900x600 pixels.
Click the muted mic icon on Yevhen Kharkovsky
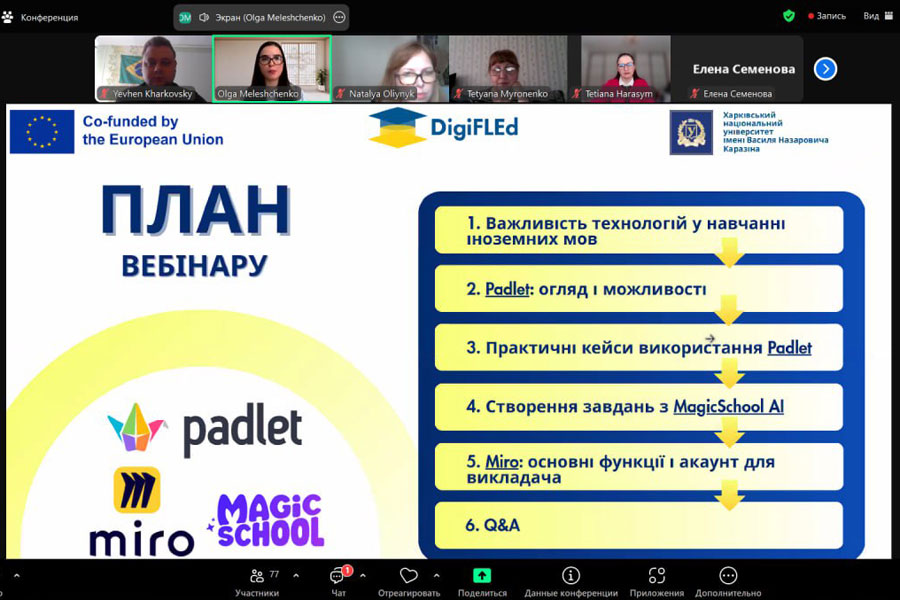(x=104, y=94)
